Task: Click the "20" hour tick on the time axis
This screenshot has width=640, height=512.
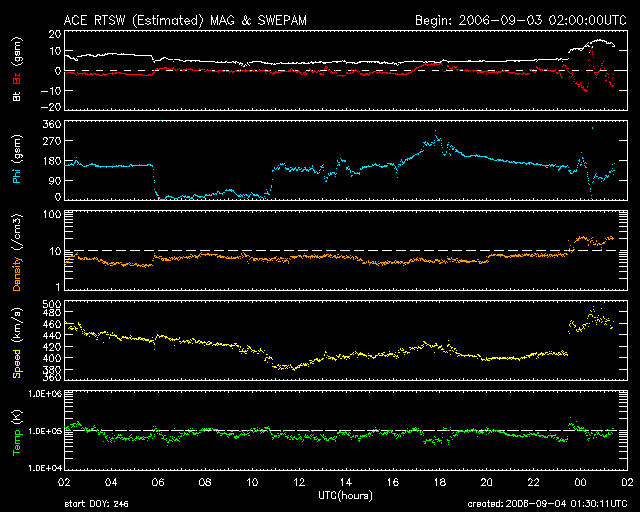Action: click(487, 482)
